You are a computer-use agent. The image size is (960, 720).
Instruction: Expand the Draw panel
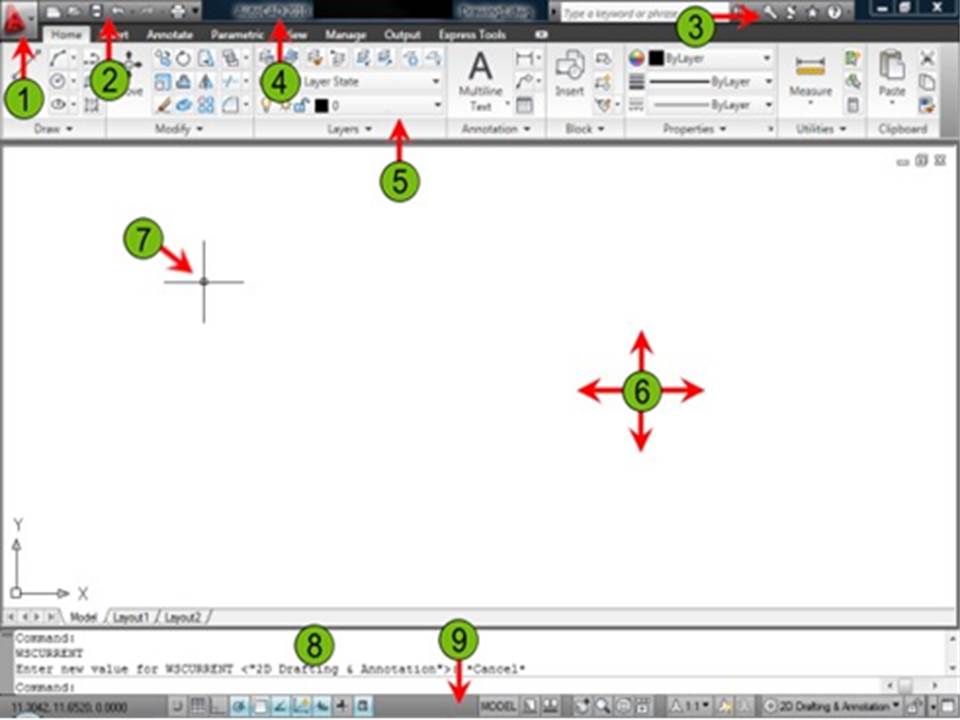[53, 129]
